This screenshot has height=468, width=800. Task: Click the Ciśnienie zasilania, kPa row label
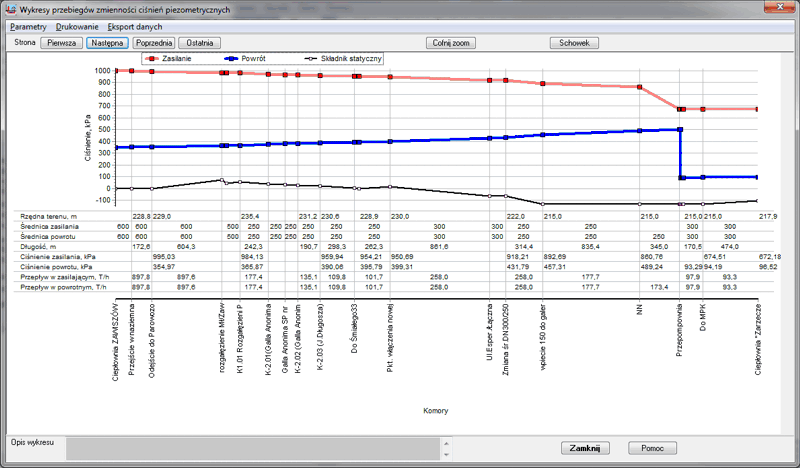(58, 257)
